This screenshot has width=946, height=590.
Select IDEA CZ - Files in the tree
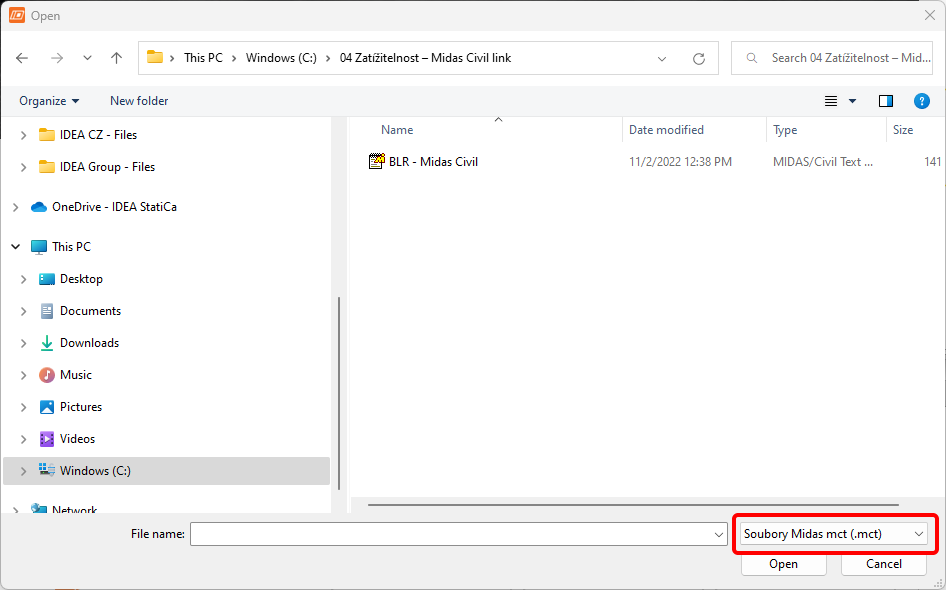[x=98, y=135]
